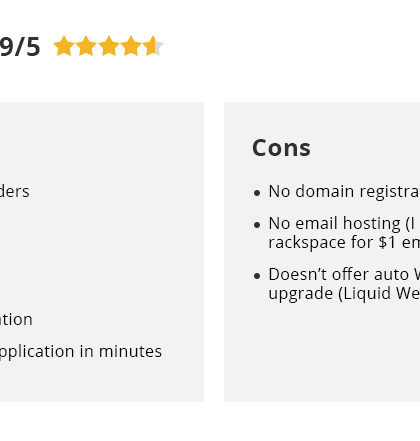Click the third gold rating star
This screenshot has height=441, width=420.
tap(109, 46)
